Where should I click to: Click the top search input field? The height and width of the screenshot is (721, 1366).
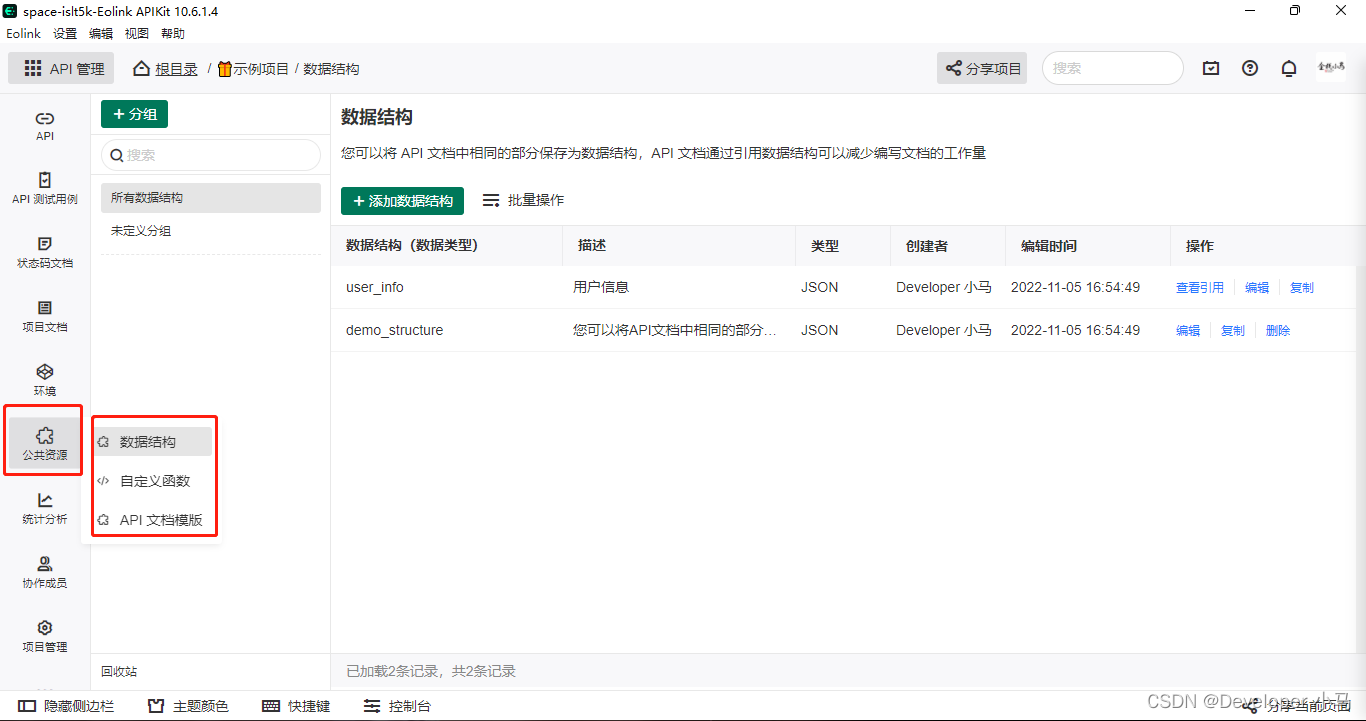pos(1112,68)
